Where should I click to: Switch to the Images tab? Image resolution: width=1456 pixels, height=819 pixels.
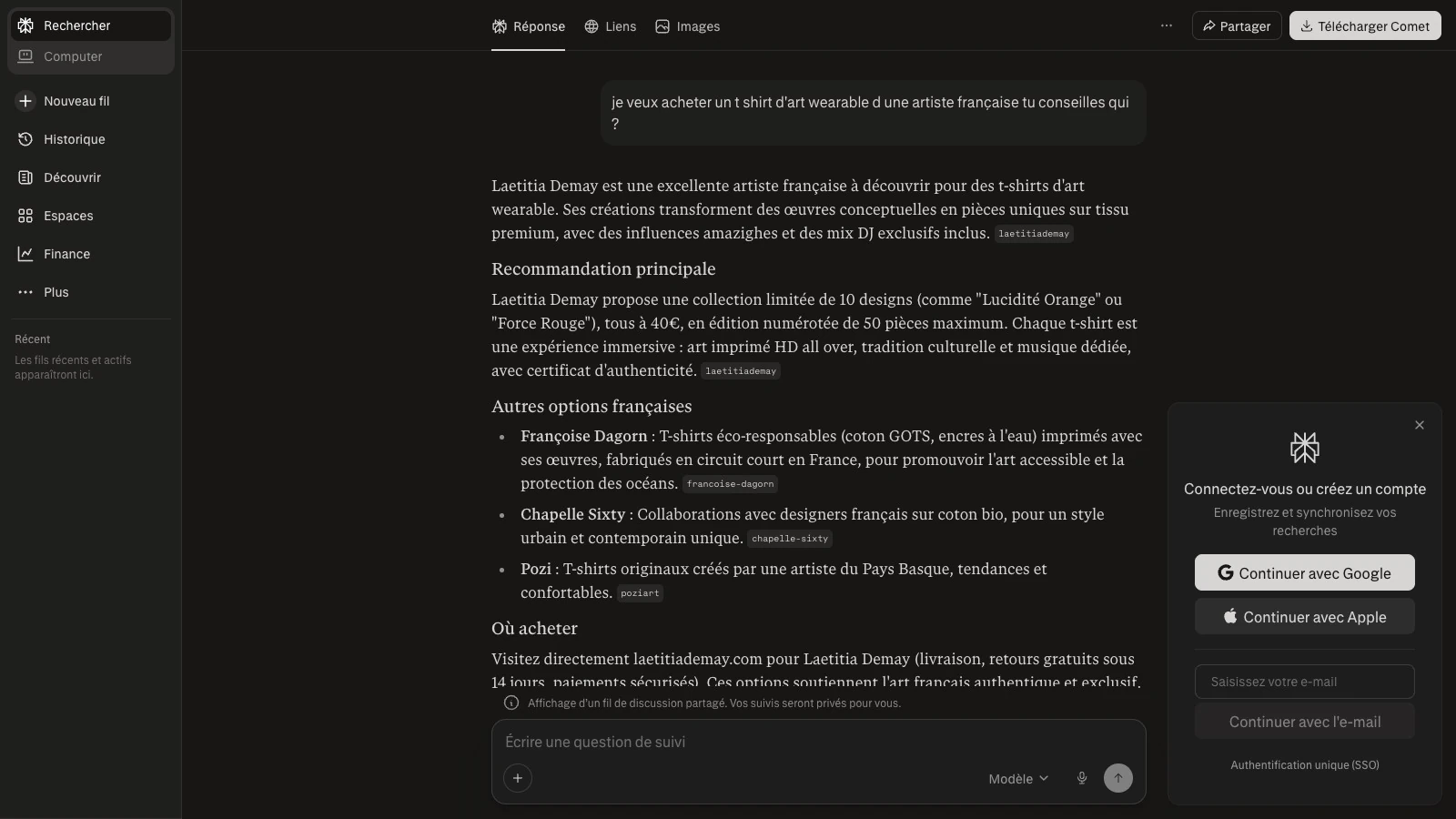click(x=688, y=26)
